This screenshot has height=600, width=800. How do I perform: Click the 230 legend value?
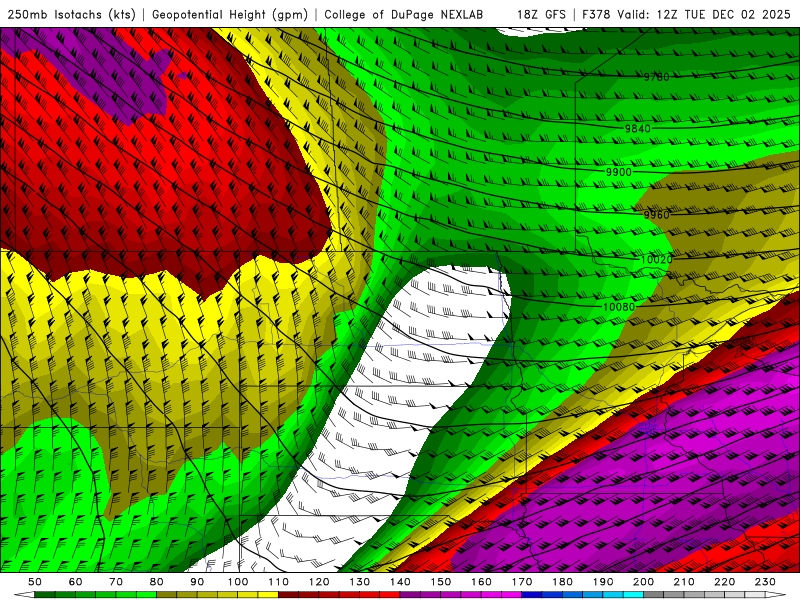[x=765, y=582]
